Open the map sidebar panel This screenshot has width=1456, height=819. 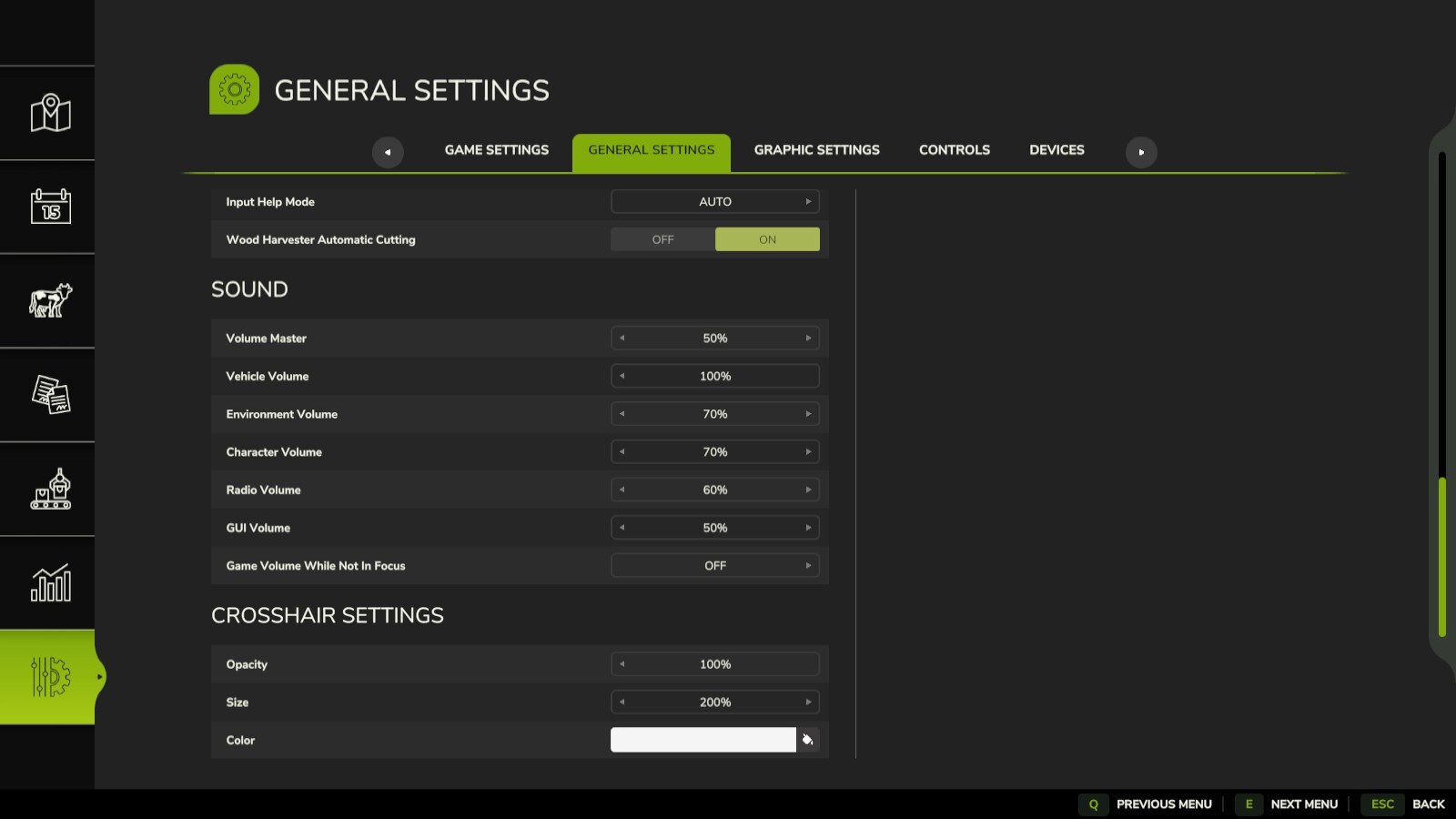[x=48, y=113]
